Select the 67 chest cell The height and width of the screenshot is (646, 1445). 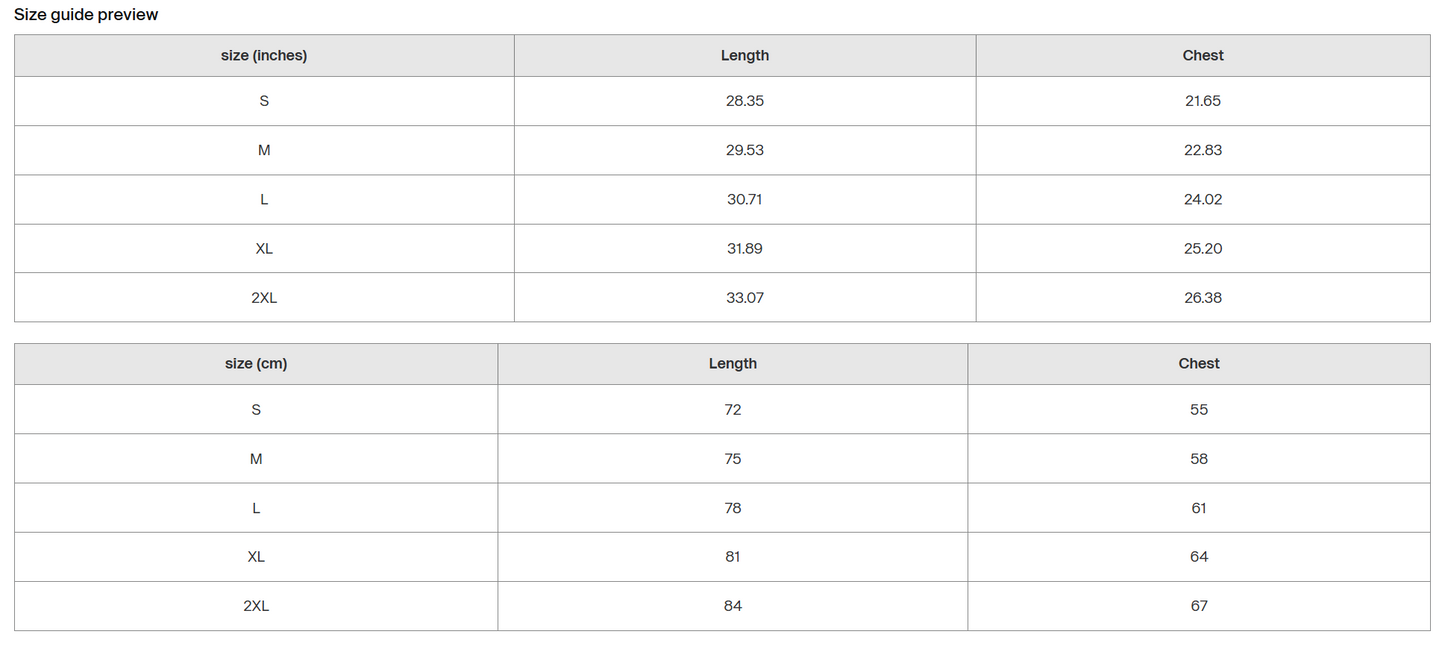(1199, 606)
